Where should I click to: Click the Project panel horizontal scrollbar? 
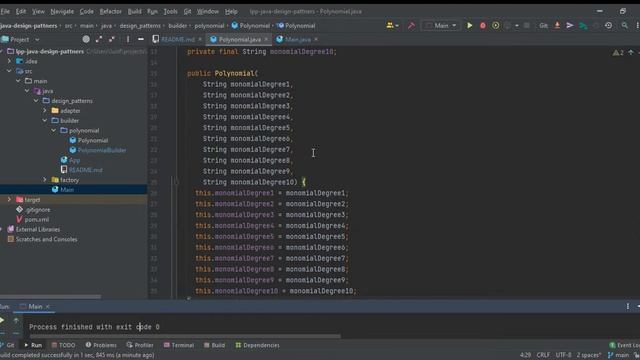tap(50, 297)
